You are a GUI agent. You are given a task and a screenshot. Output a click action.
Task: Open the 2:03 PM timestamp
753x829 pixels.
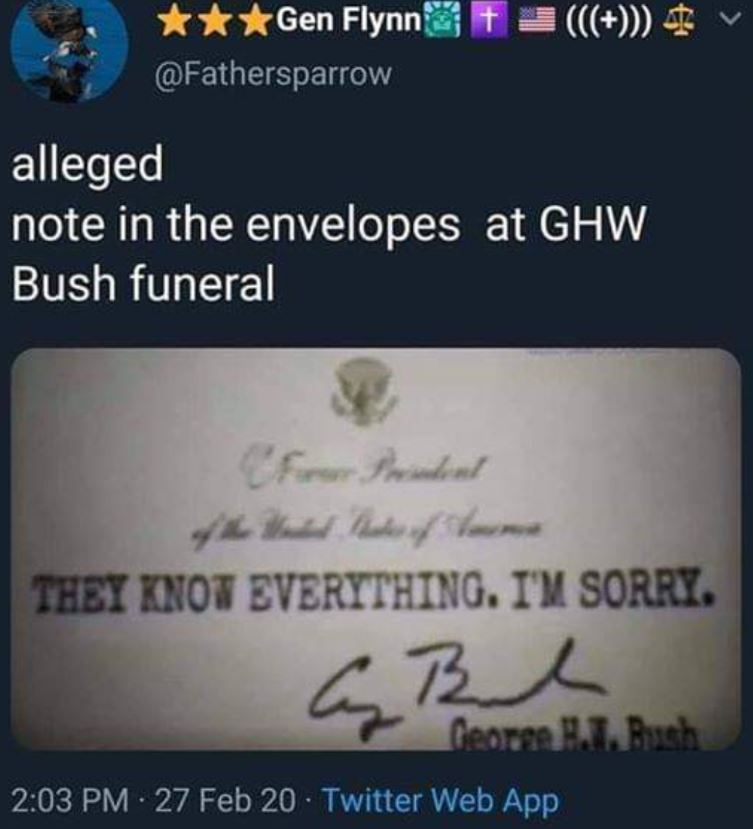pos(70,801)
